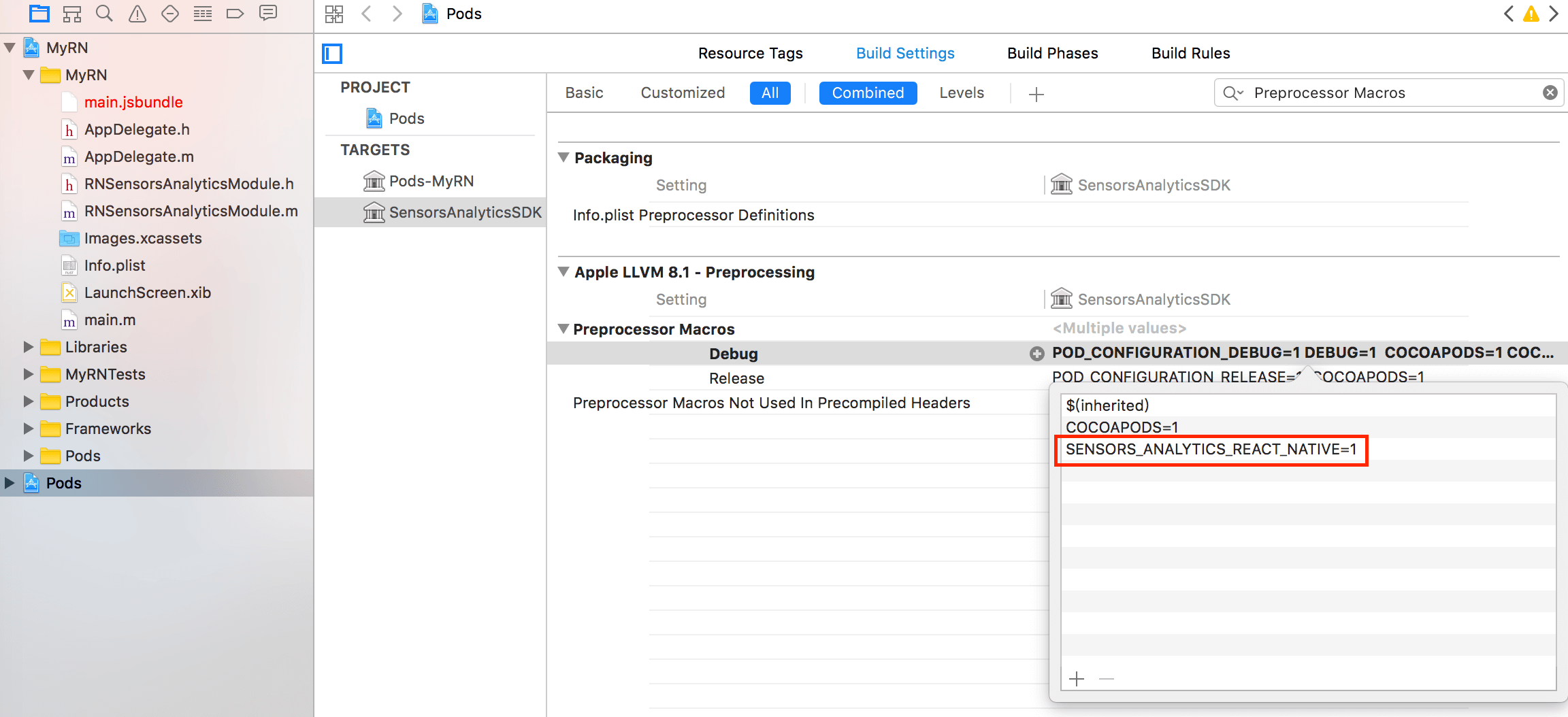
Task: Switch to Build Phases tab
Action: pos(1052,53)
